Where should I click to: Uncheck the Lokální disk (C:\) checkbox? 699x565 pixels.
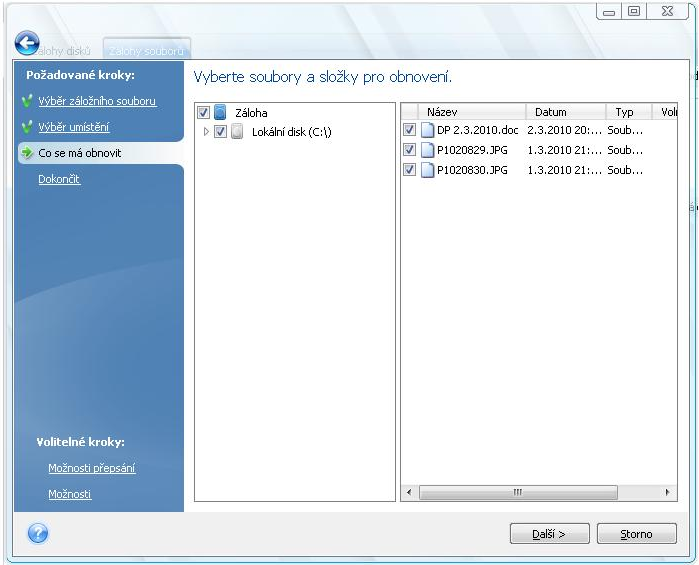(x=221, y=132)
